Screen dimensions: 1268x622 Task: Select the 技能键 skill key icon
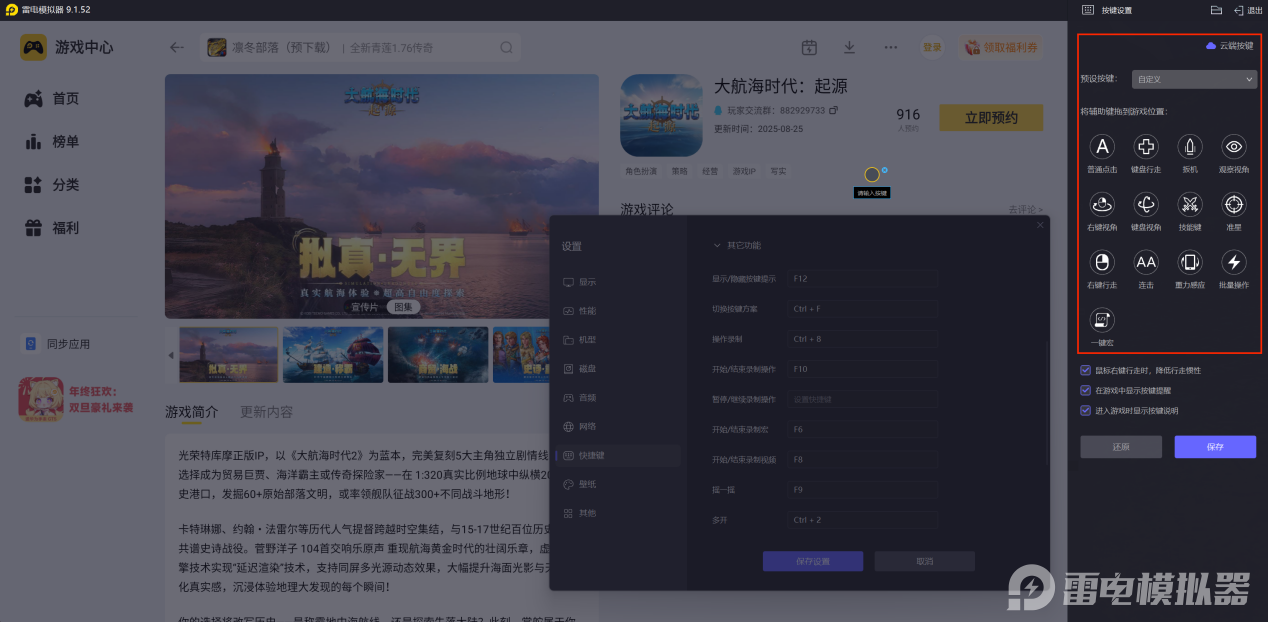1190,205
